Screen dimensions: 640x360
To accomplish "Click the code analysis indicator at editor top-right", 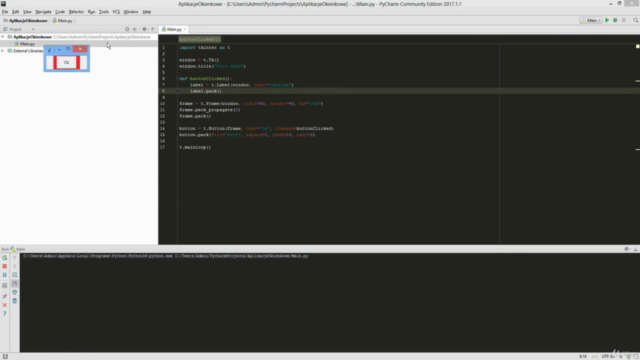I will coord(637,47).
